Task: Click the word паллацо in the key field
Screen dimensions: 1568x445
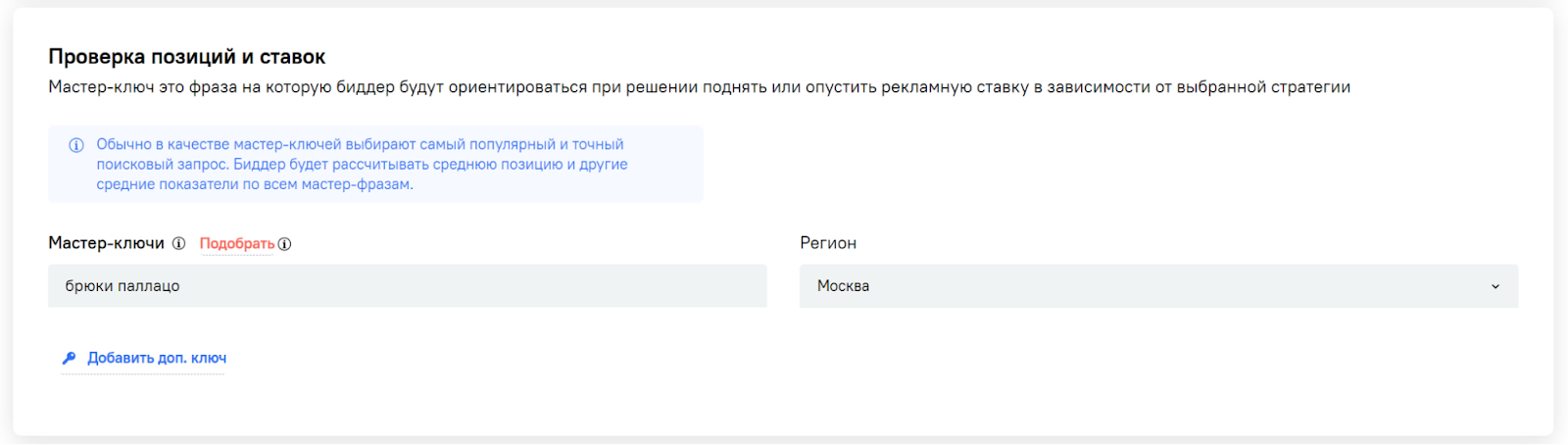Action: coord(150,286)
